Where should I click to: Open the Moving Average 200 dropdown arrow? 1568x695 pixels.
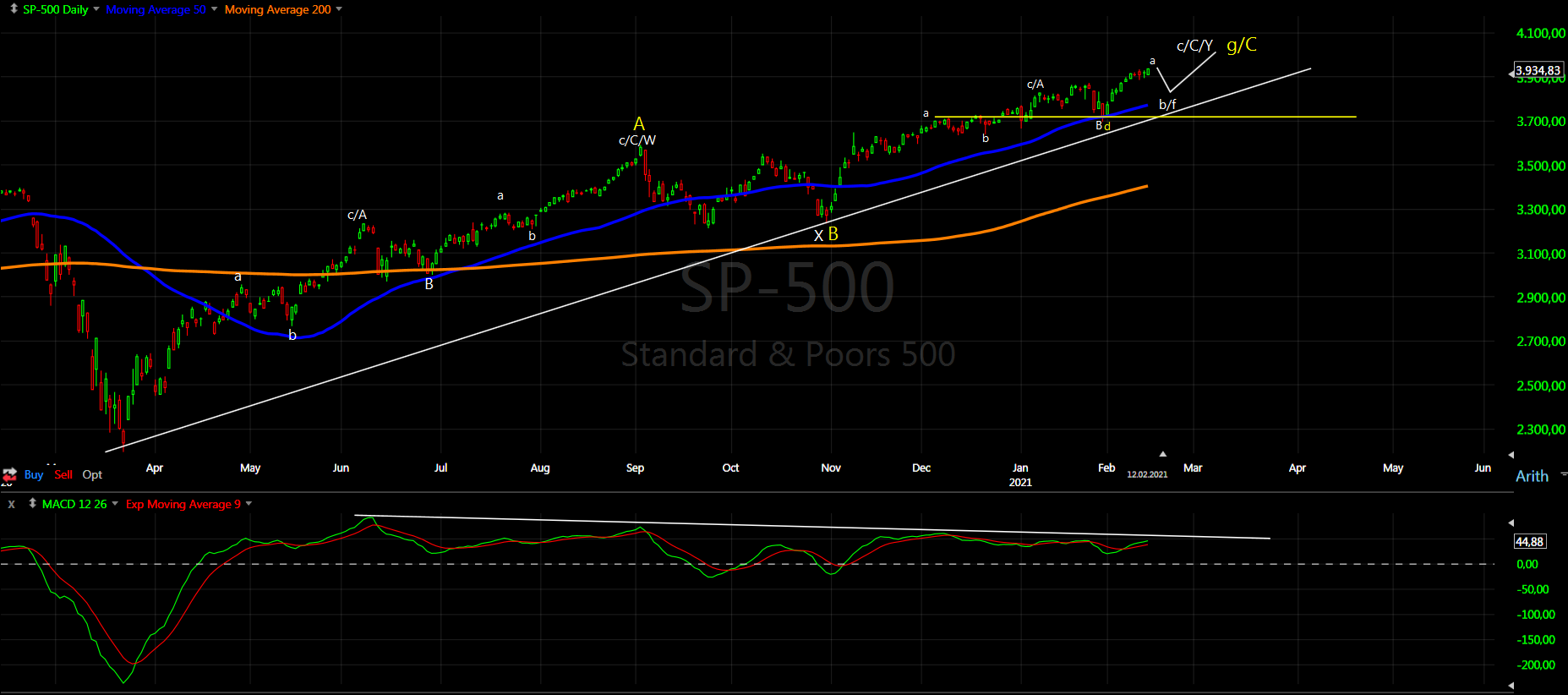click(x=339, y=9)
